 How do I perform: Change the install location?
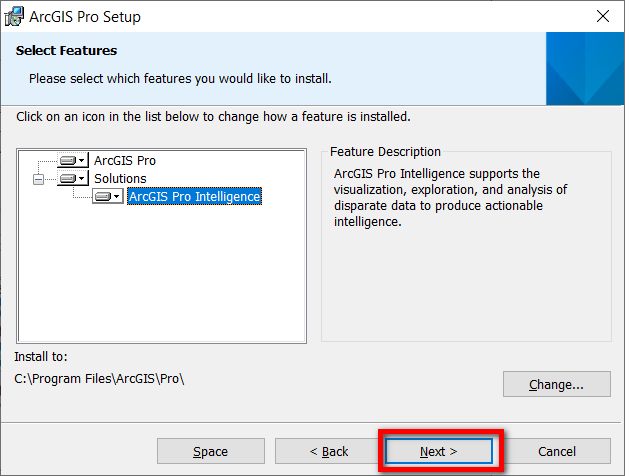[x=557, y=384]
